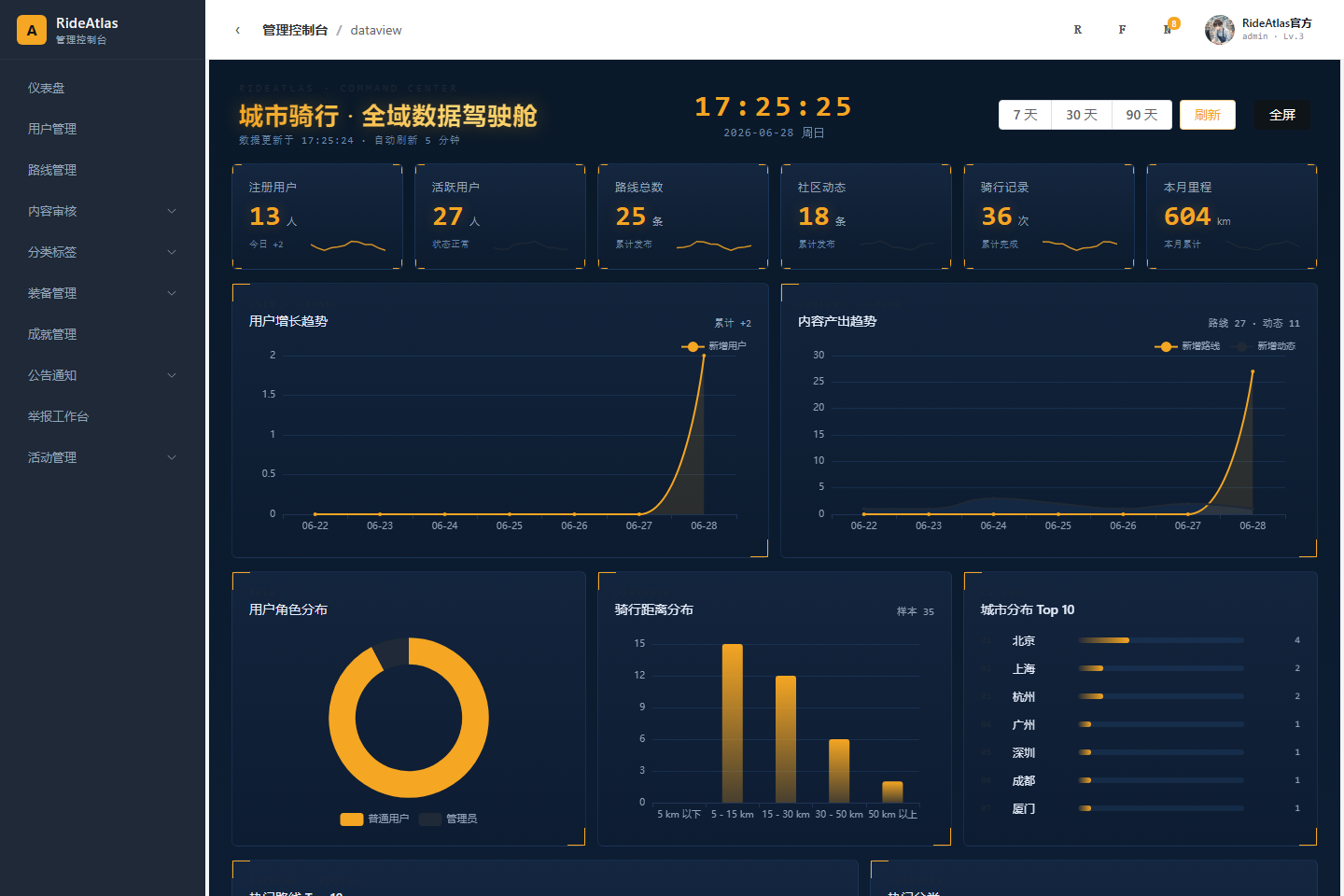Click the 厦门 row in city ranking
1344x896 pixels.
point(1141,808)
